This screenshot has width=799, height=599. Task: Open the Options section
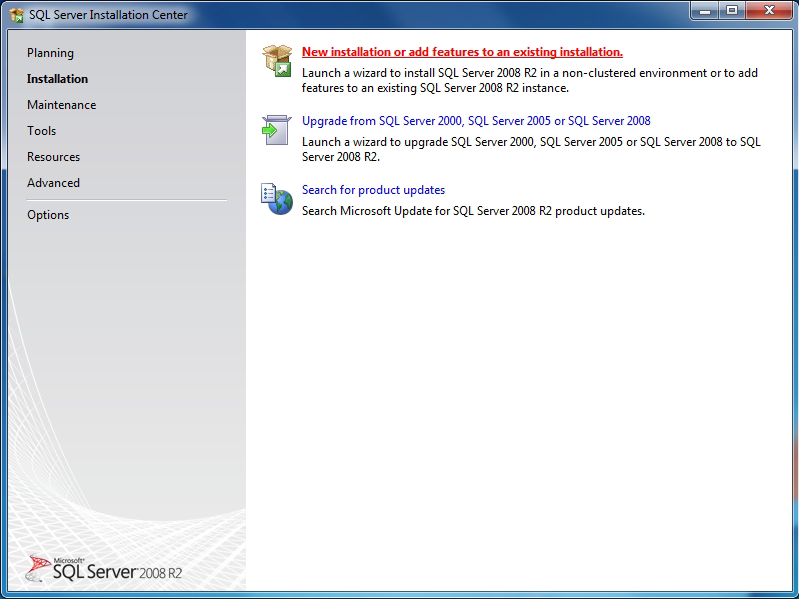[48, 215]
